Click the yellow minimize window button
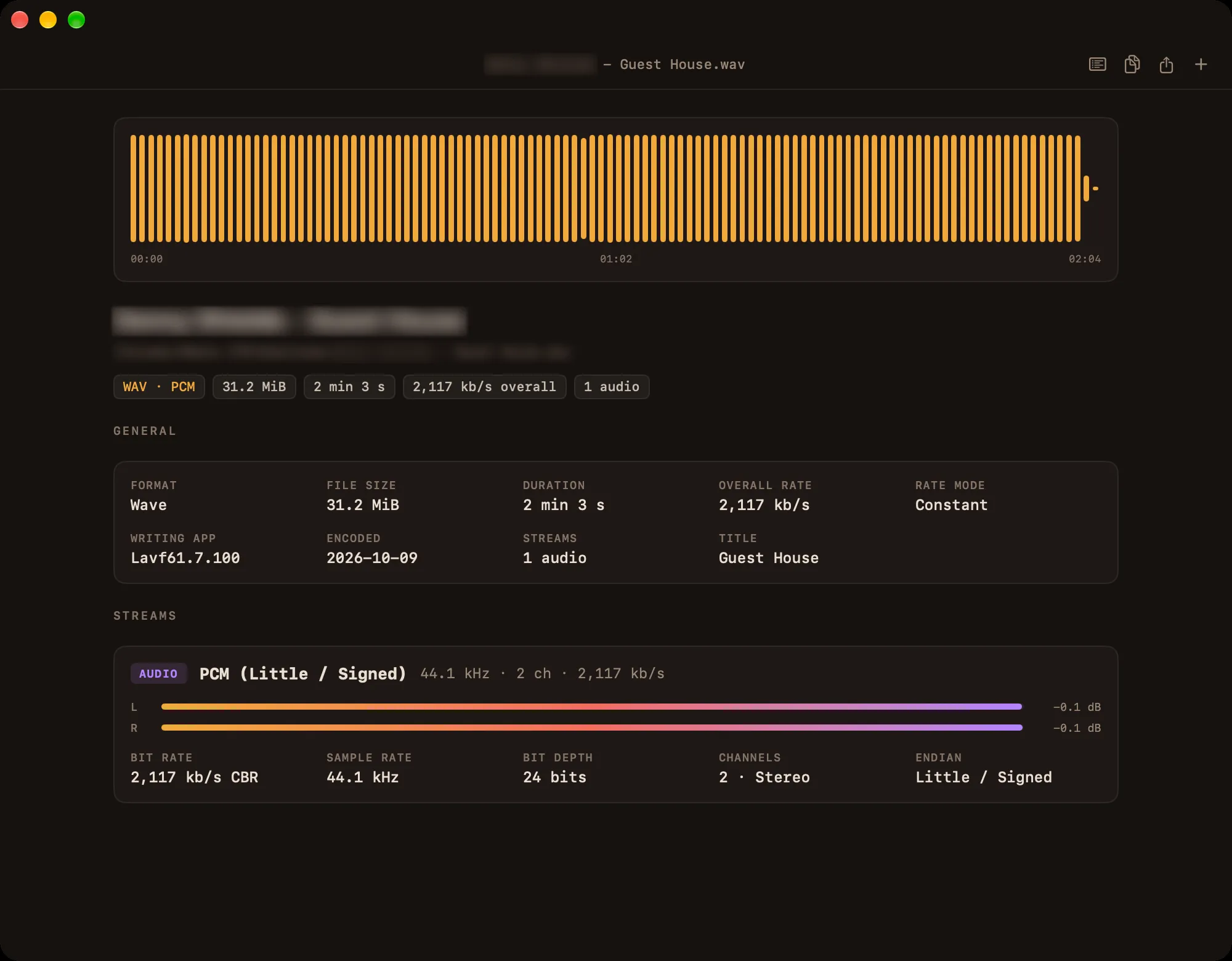This screenshot has height=961, width=1232. tap(48, 20)
